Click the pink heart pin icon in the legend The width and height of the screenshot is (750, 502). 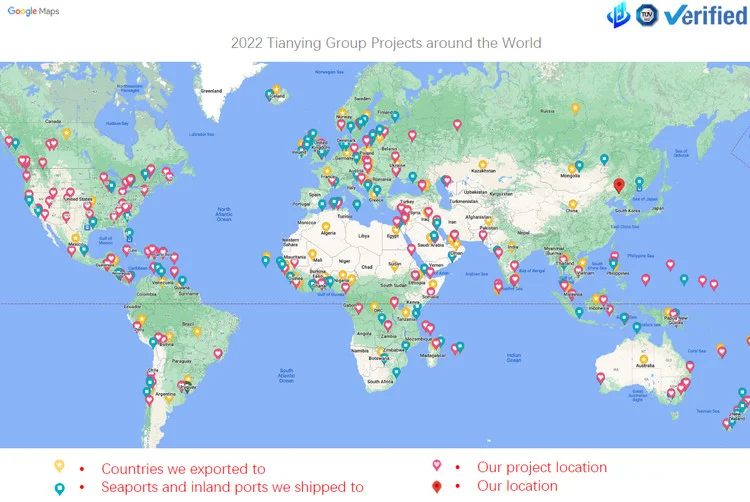437,465
